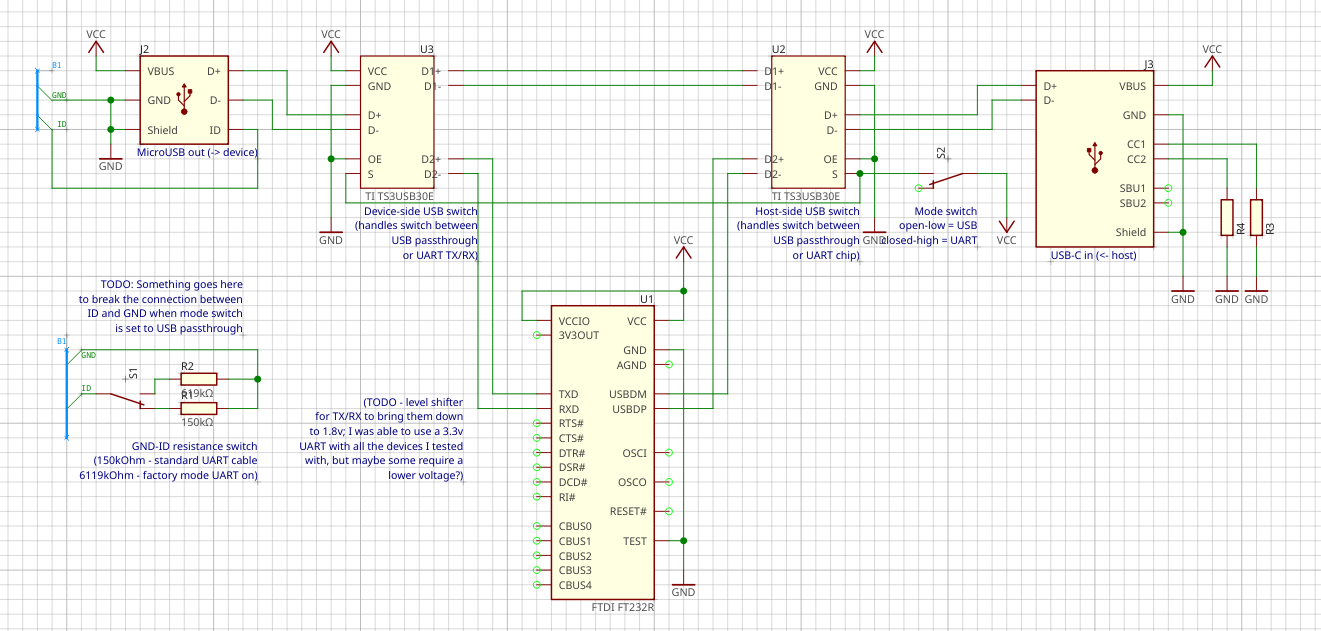Click the 'MicroUSB out (-> device)' label

point(197,152)
